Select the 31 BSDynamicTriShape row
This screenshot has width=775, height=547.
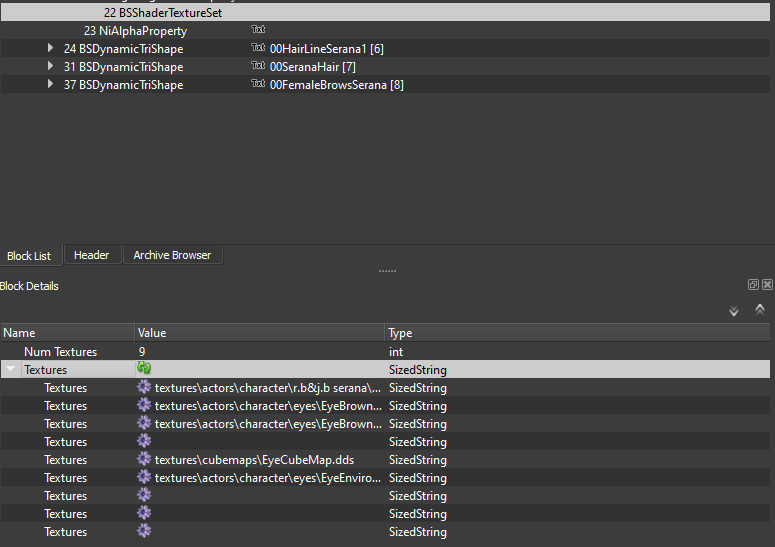[386, 66]
